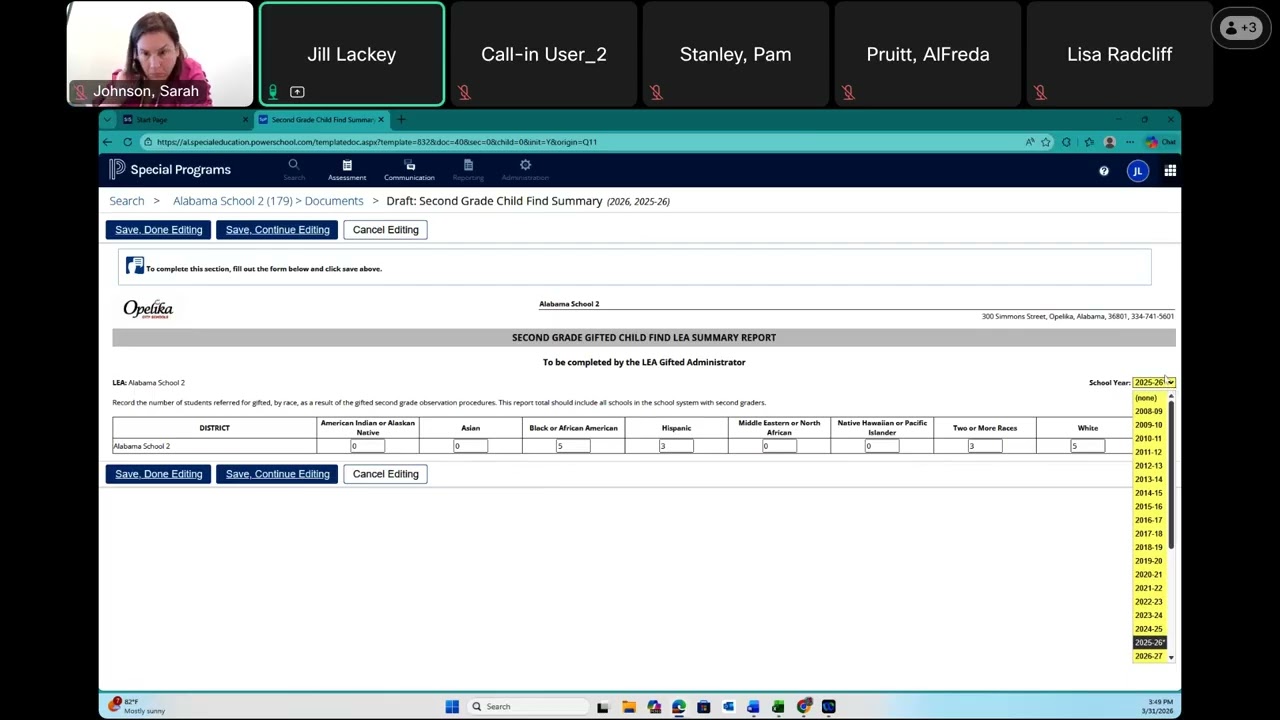
Task: Click the top Save, Done Editing button
Action: point(158,230)
